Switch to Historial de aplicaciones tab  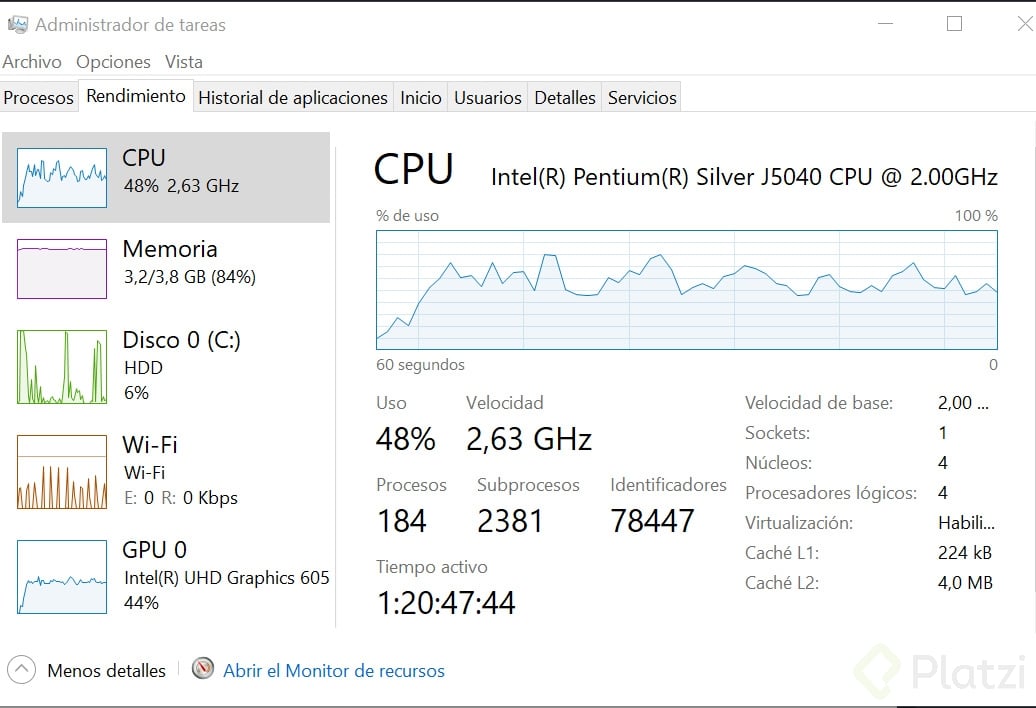tap(293, 98)
